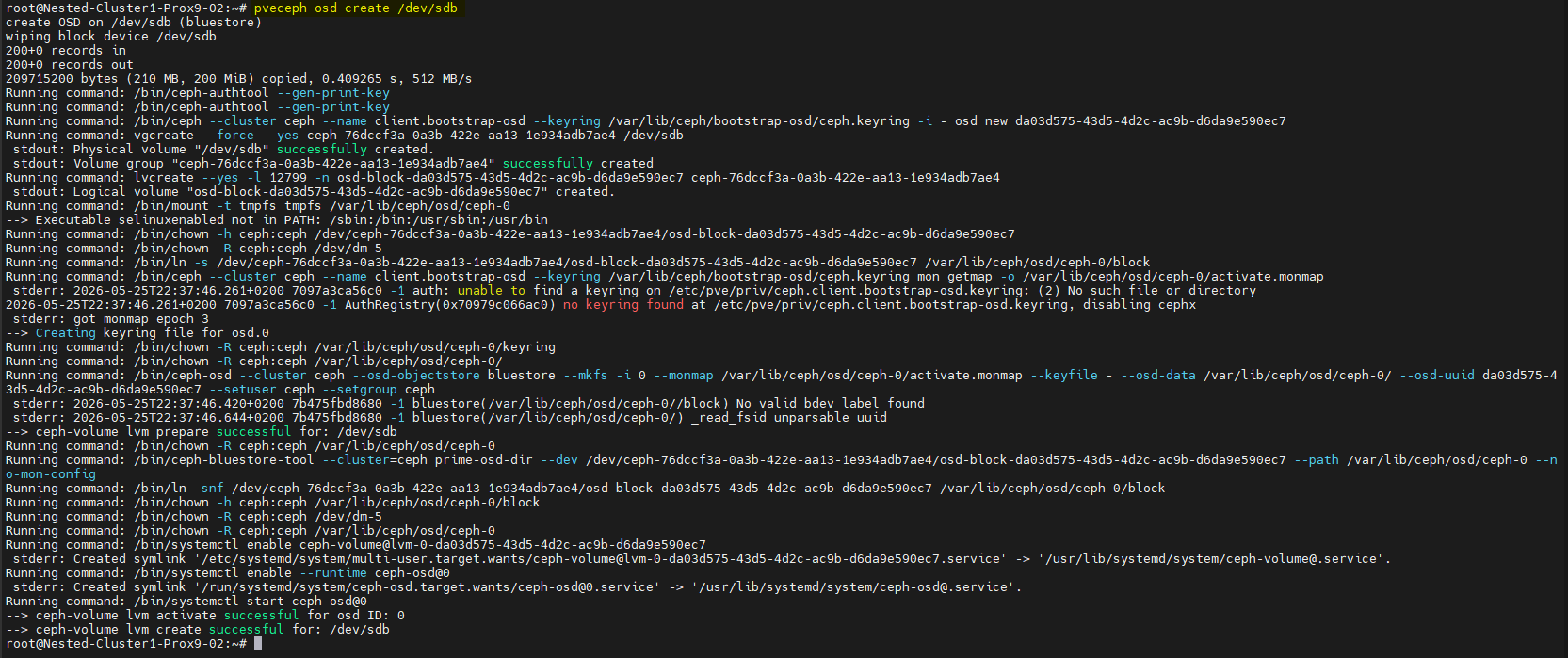Click the 'Creating keyring file for osd.0' line

click(x=137, y=332)
